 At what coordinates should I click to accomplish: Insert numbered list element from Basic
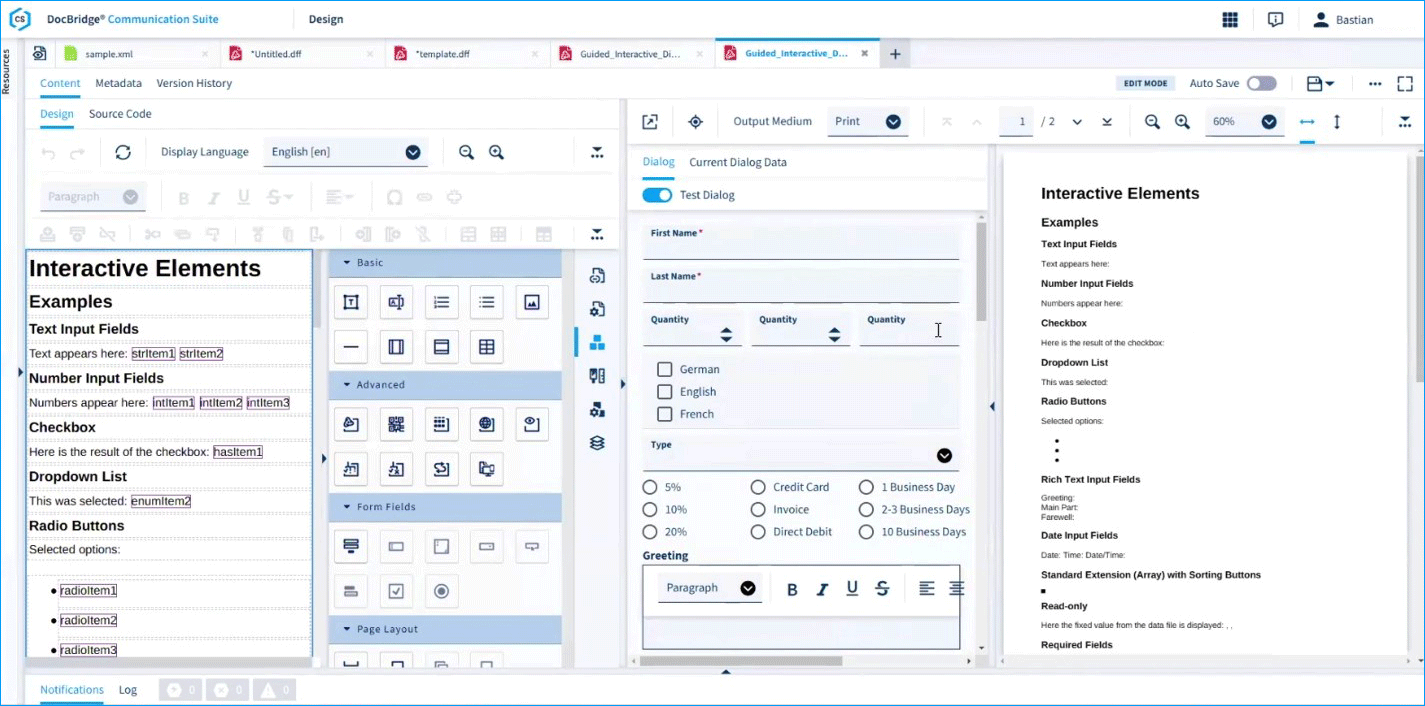click(x=441, y=302)
